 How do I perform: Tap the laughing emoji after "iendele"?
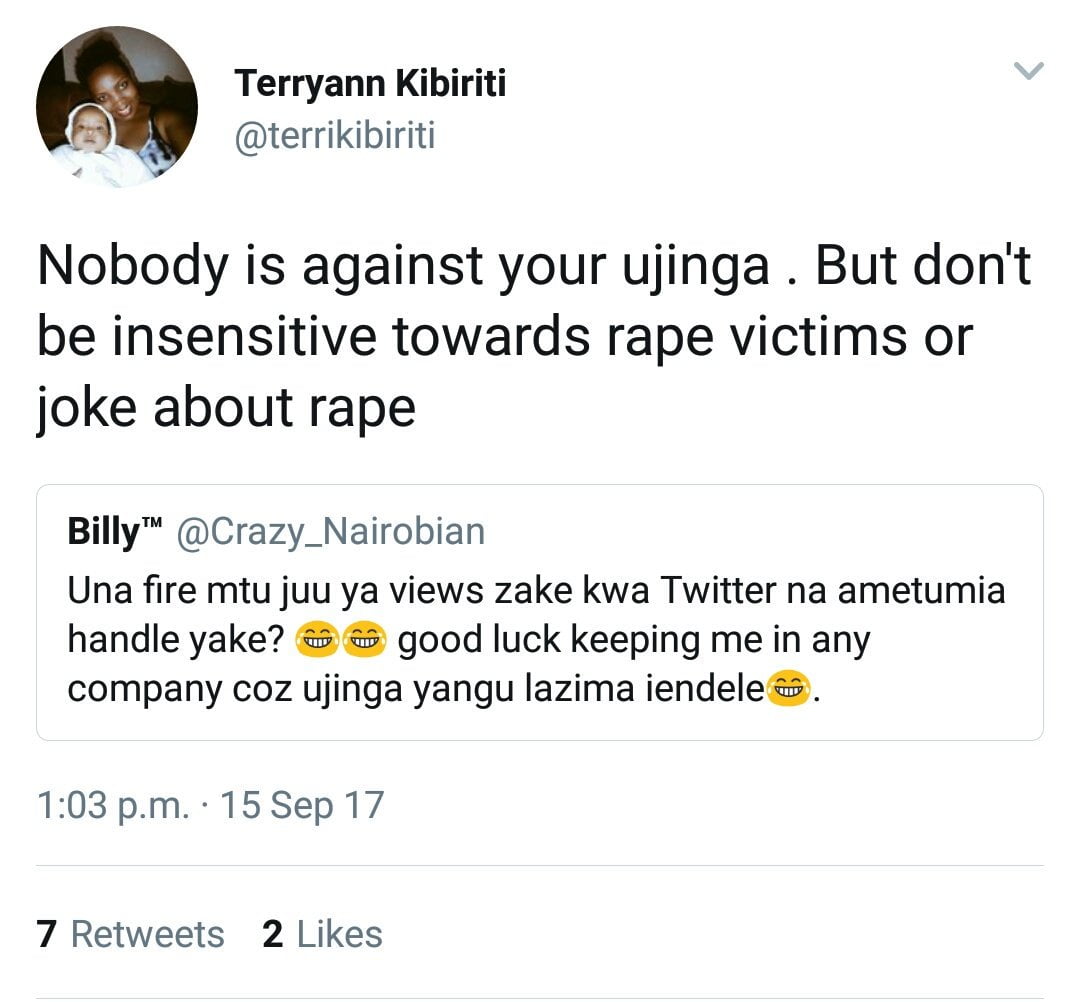tap(787, 689)
